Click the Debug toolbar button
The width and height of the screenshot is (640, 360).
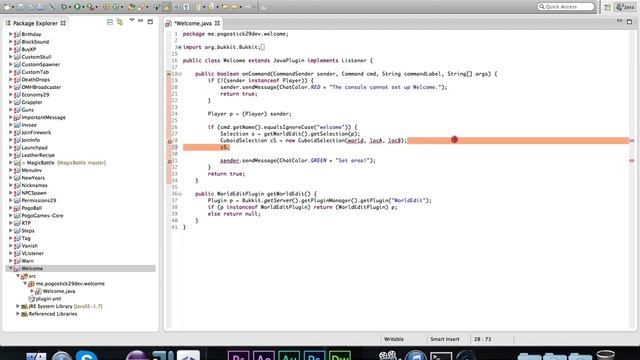64,7
